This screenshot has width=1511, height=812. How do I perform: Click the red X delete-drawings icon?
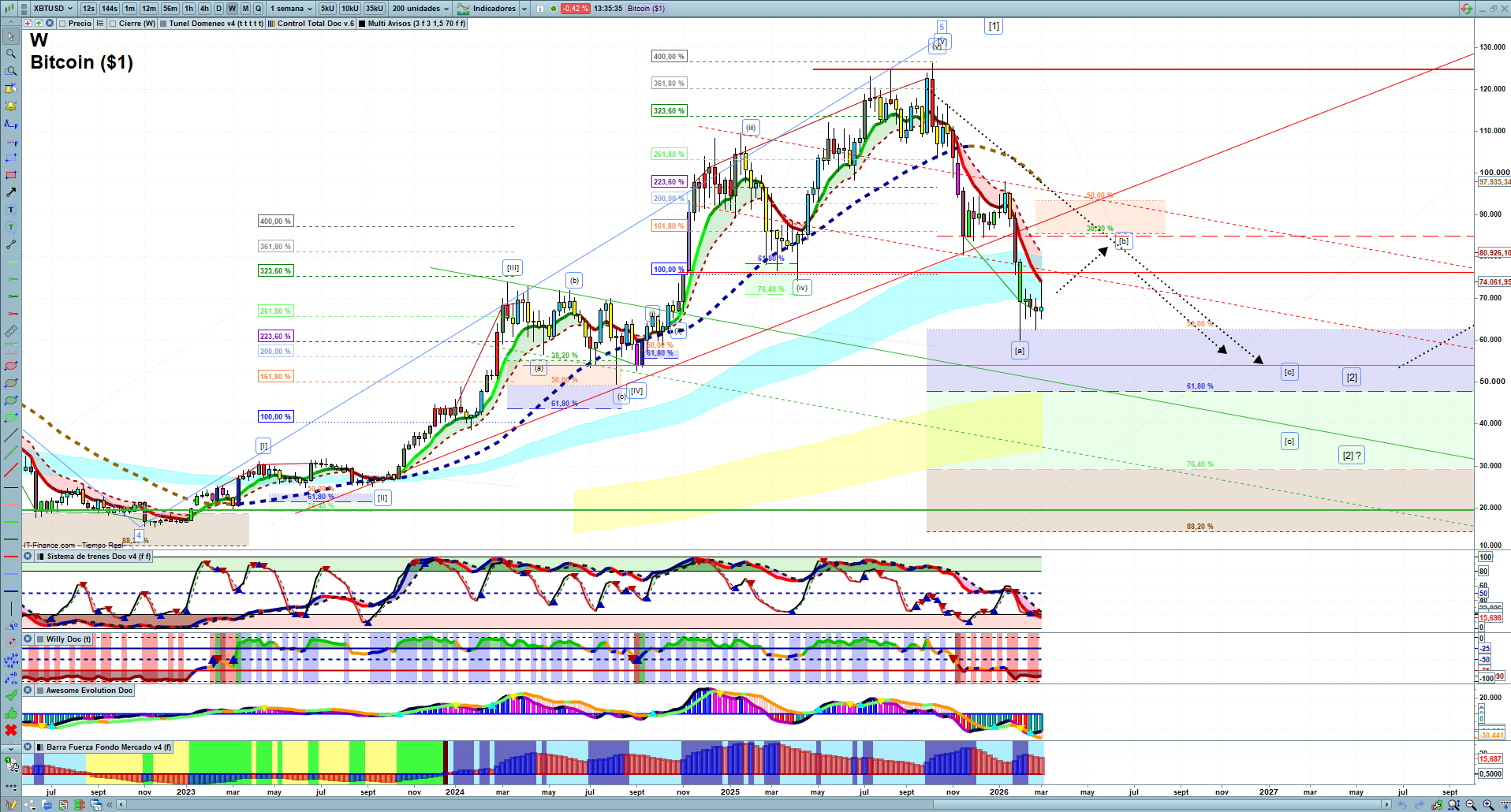[11, 730]
